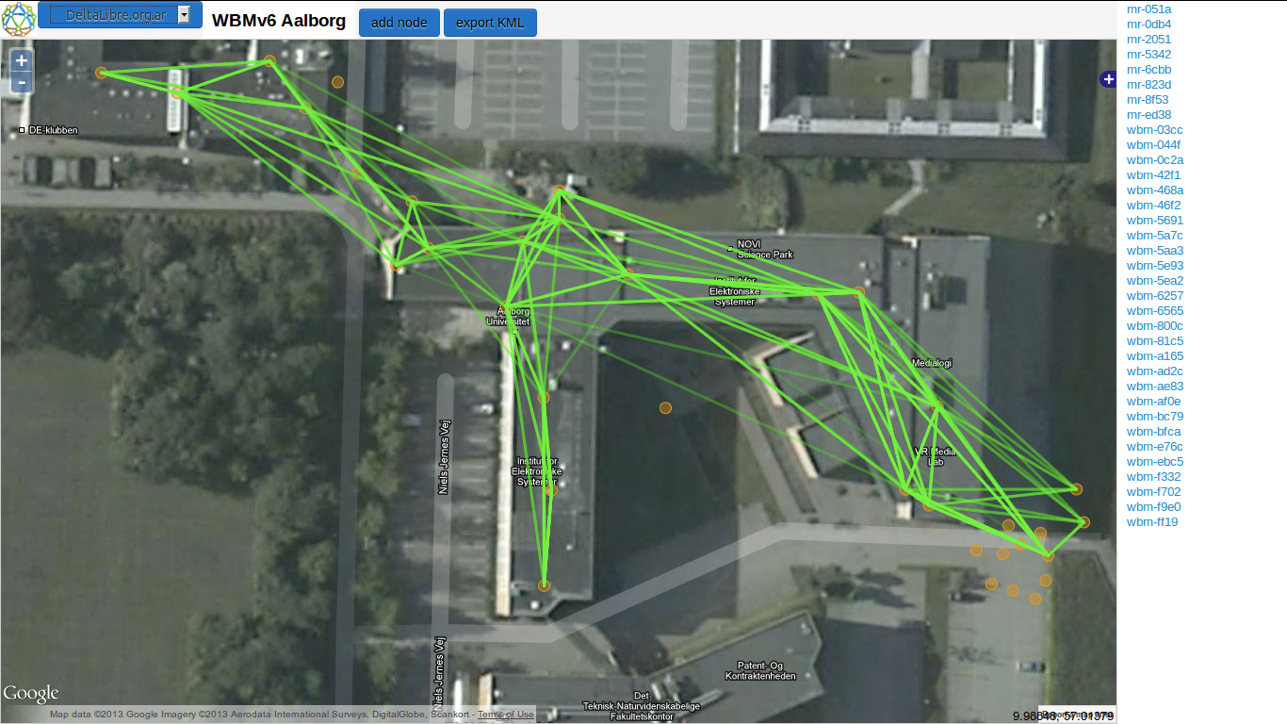Open the wbm-5691 node link
This screenshot has width=1287, height=724.
click(x=1154, y=220)
